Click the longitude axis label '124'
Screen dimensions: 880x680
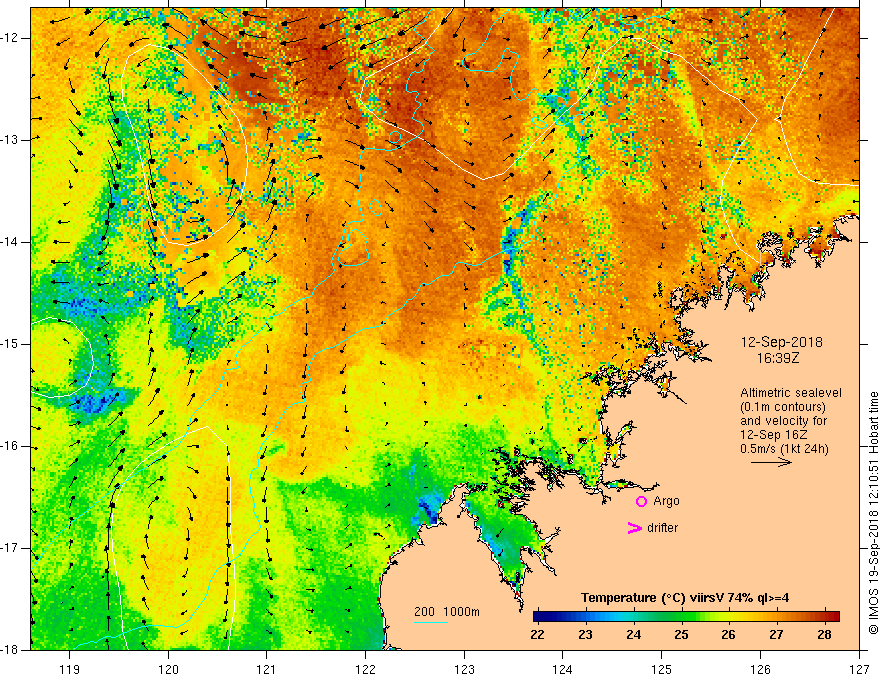563,669
